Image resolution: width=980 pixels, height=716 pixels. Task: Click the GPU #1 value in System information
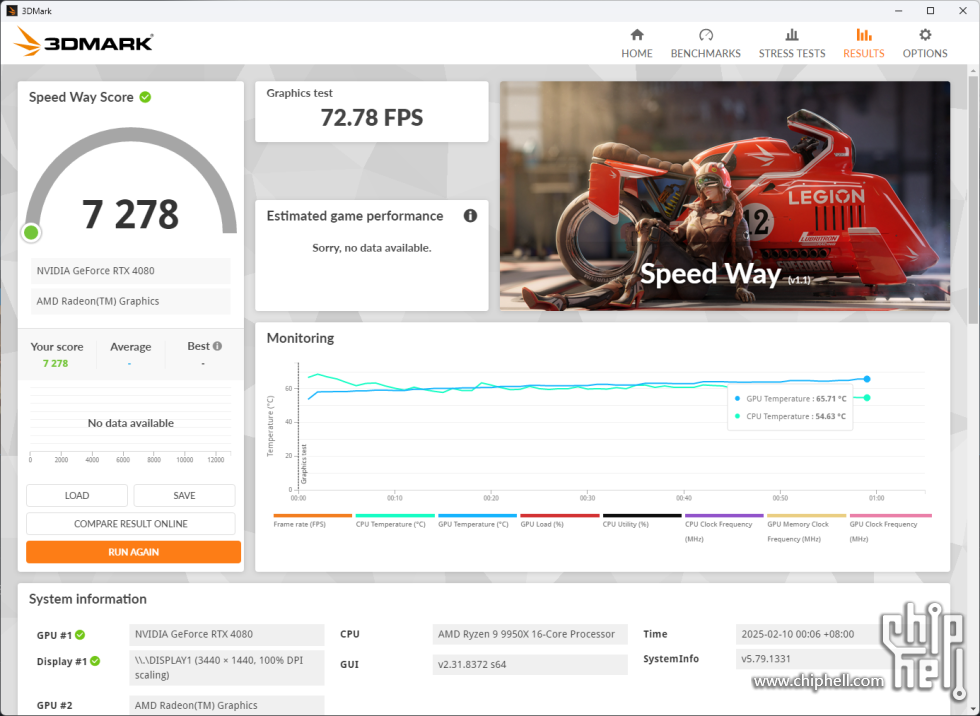coord(227,634)
